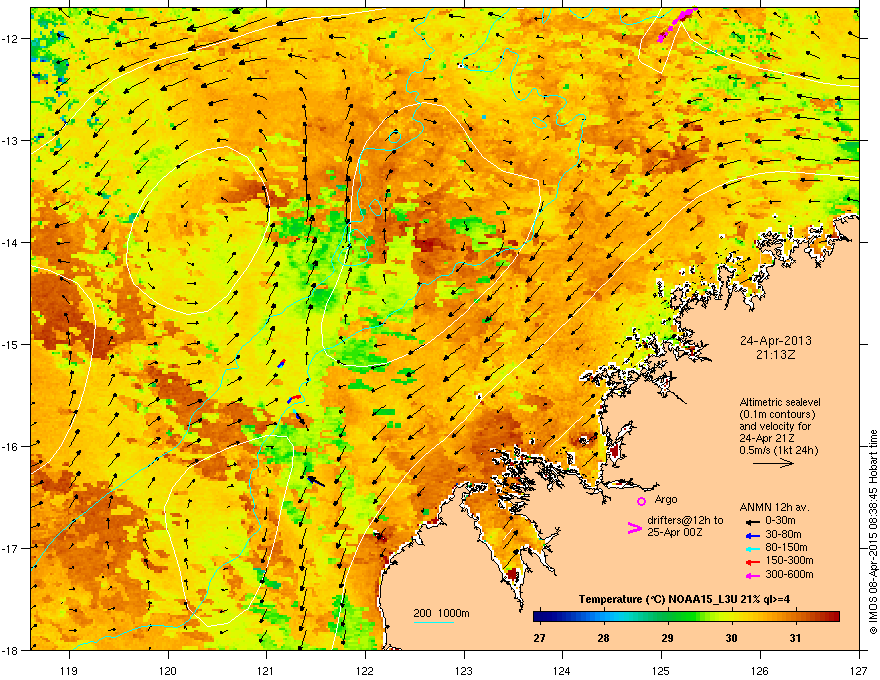This screenshot has width=880, height=680.
Task: Click the temperature colorbar at the blue end
Action: (544, 617)
